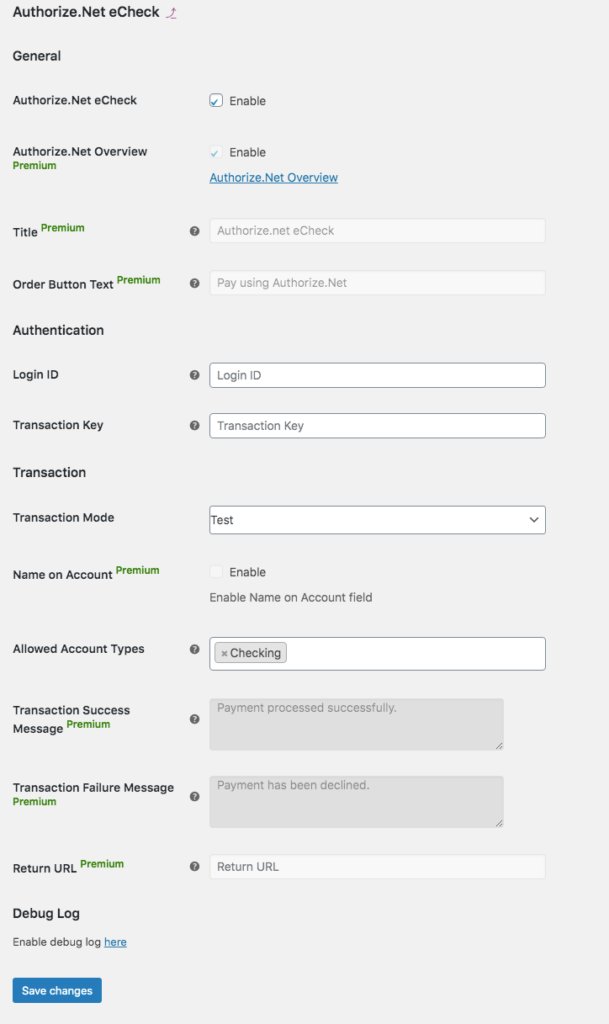This screenshot has width=609, height=1024.
Task: Click help icon beside Transaction Success Message
Action: click(x=195, y=719)
